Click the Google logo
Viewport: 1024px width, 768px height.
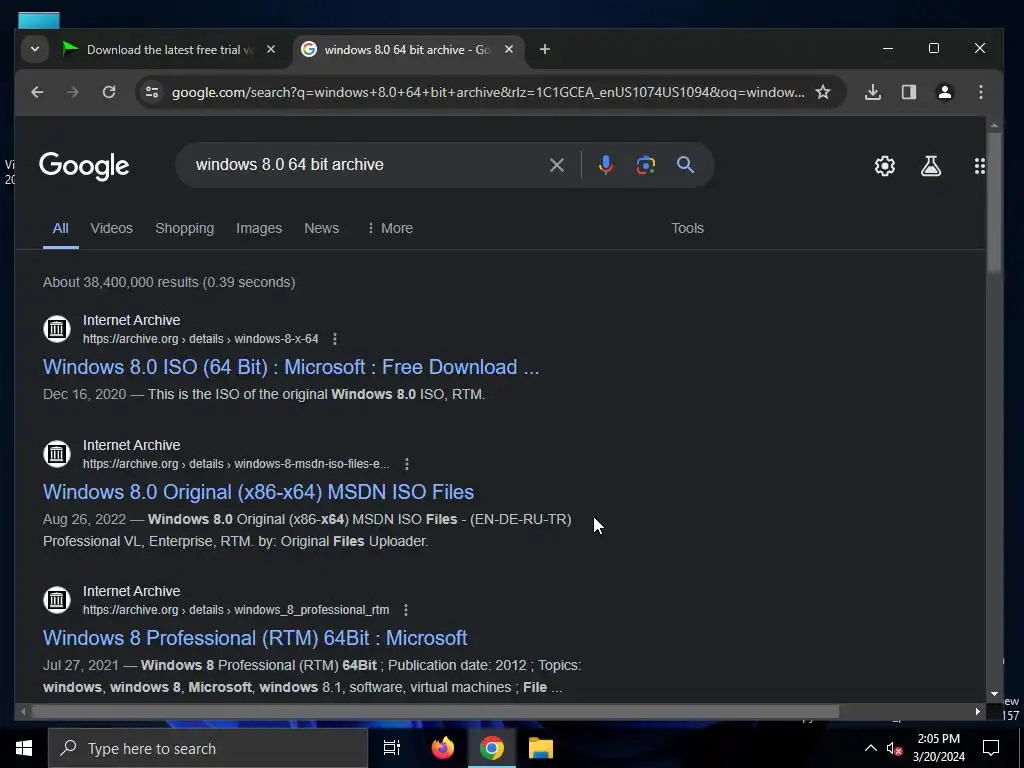pos(84,166)
